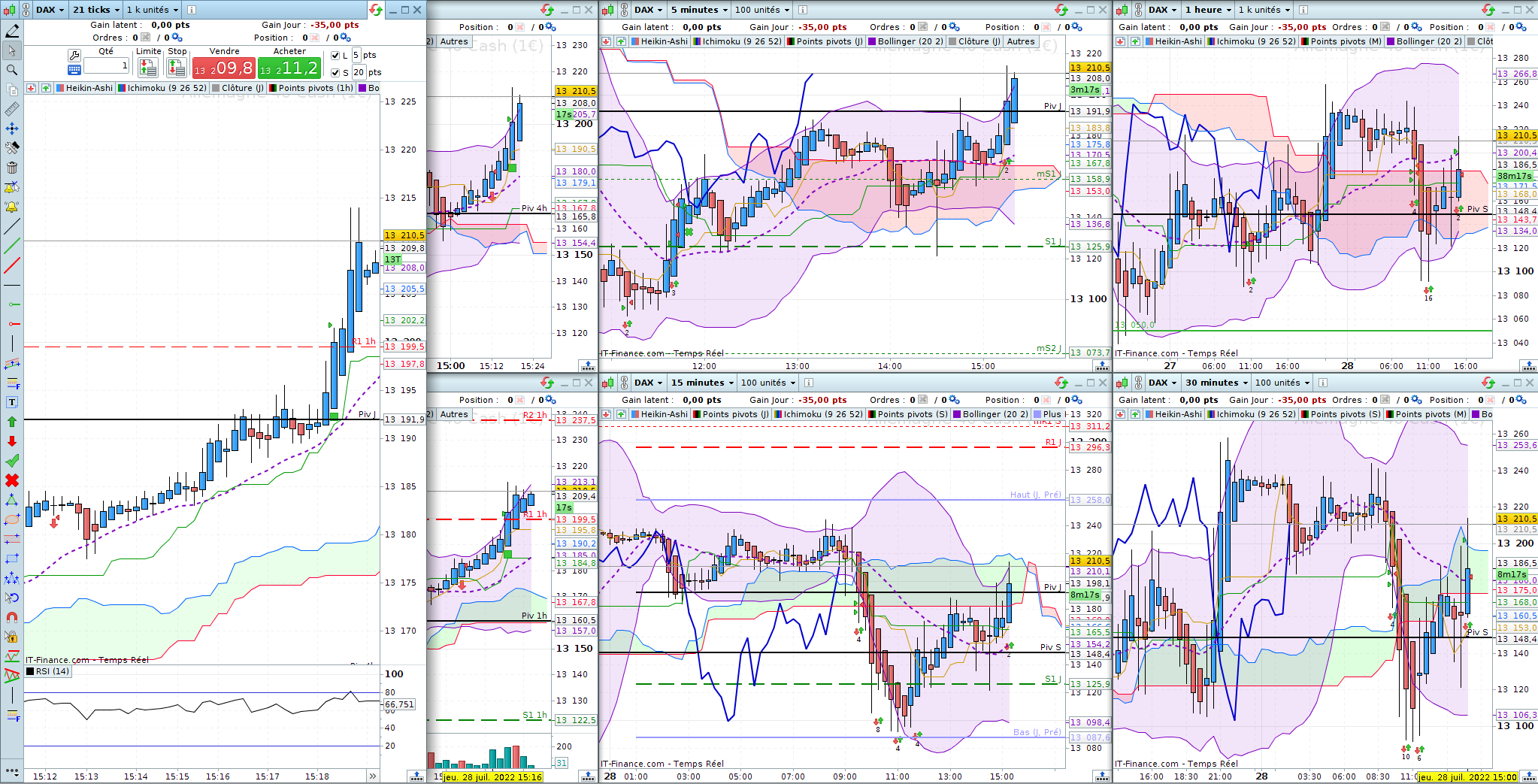Viewport: 1538px width, 784px height.
Task: Open Points pivots (S) tab in 15 minutes window
Action: point(908,414)
